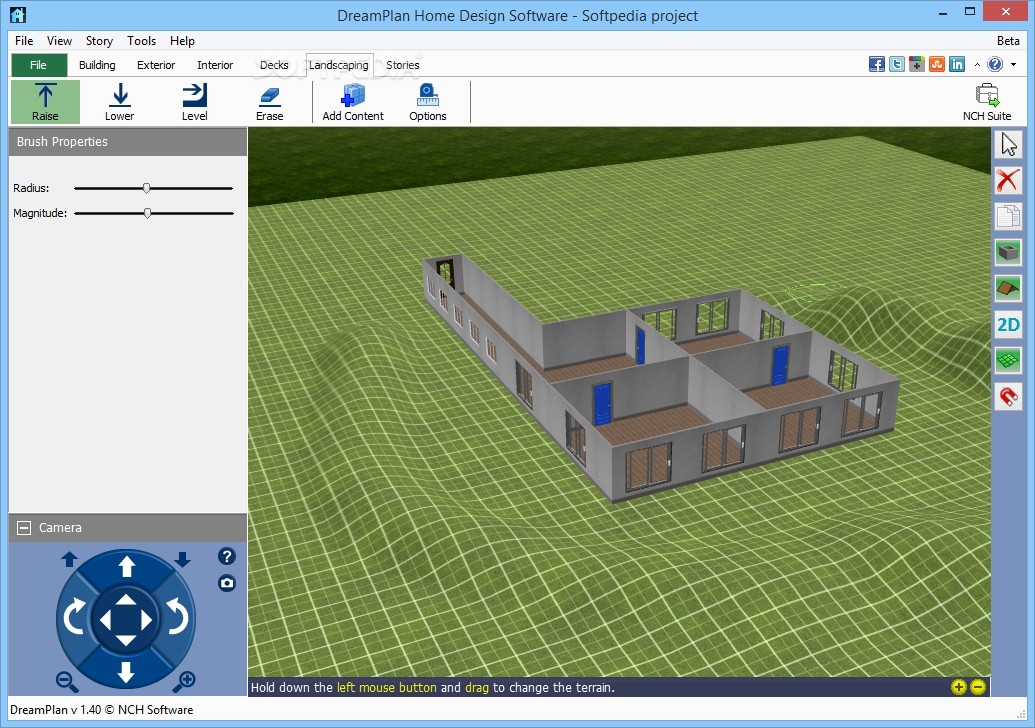
Task: Click the yellow plus button in status bar
Action: [x=958, y=687]
